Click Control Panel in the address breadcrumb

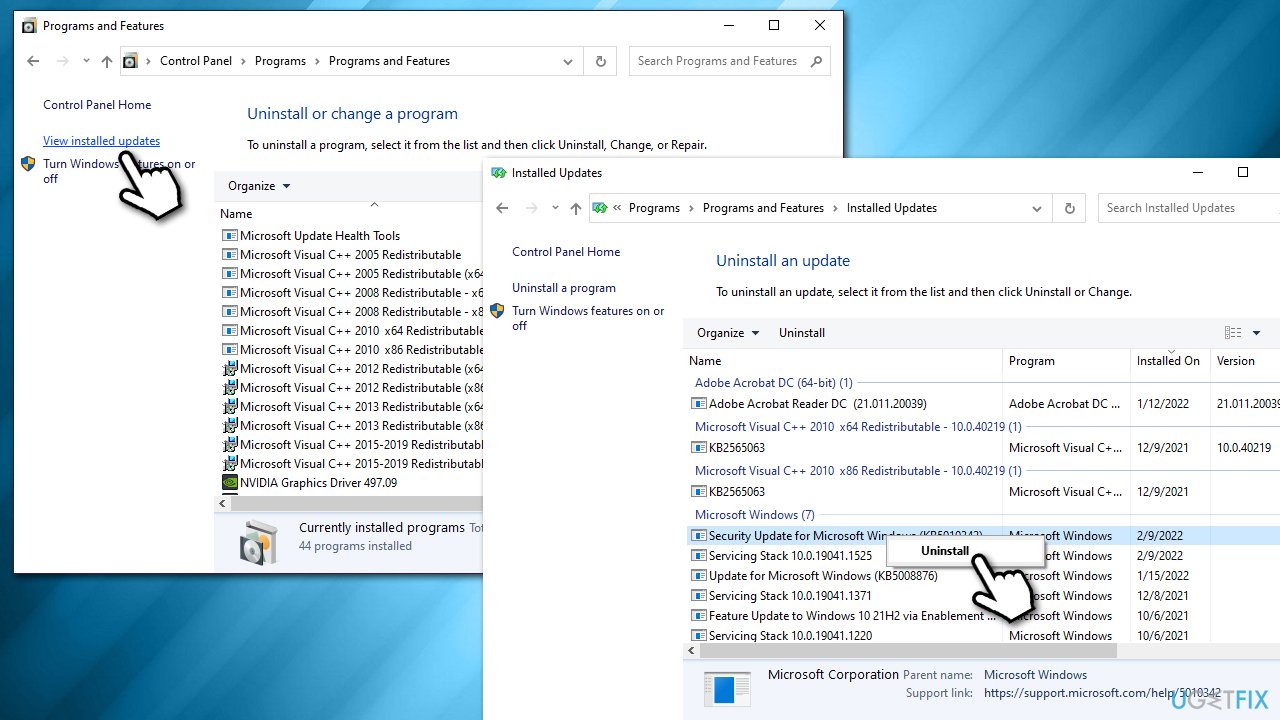[196, 61]
